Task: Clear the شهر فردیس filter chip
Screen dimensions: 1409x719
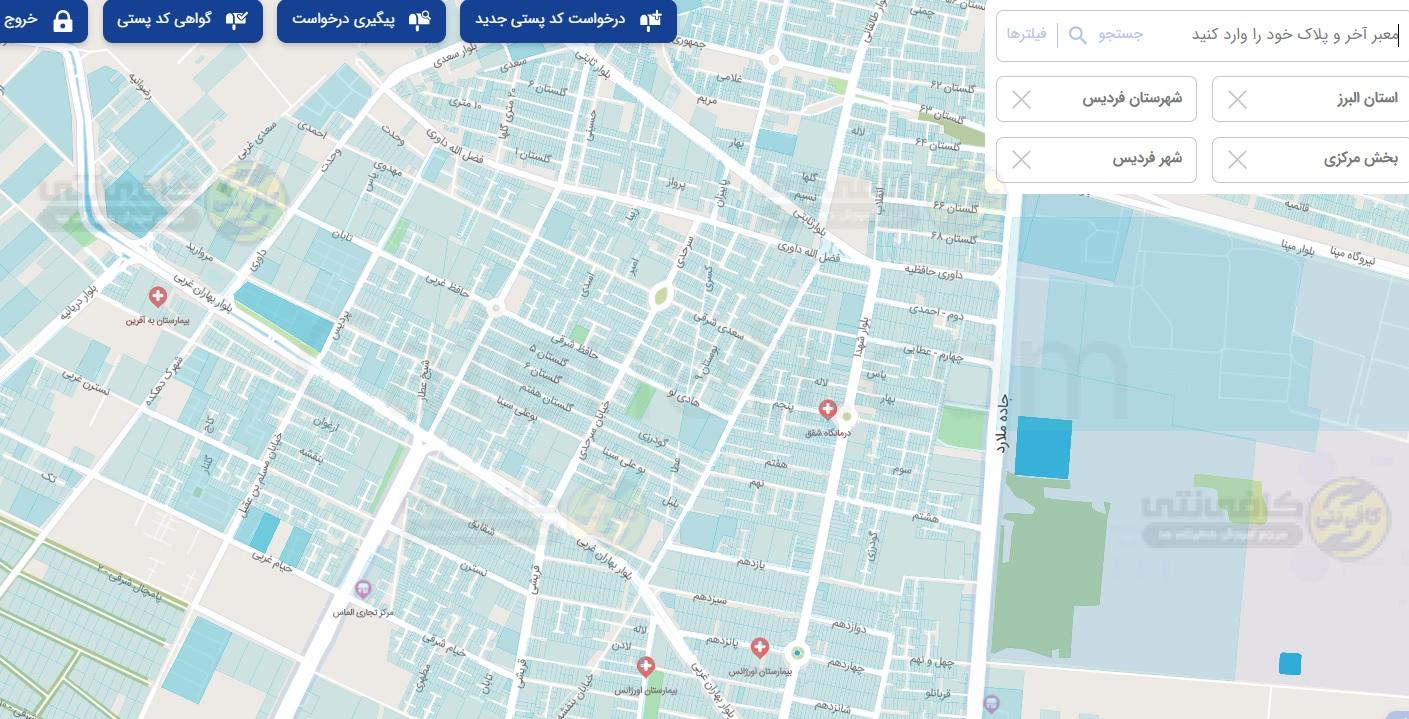Action: 1021,160
